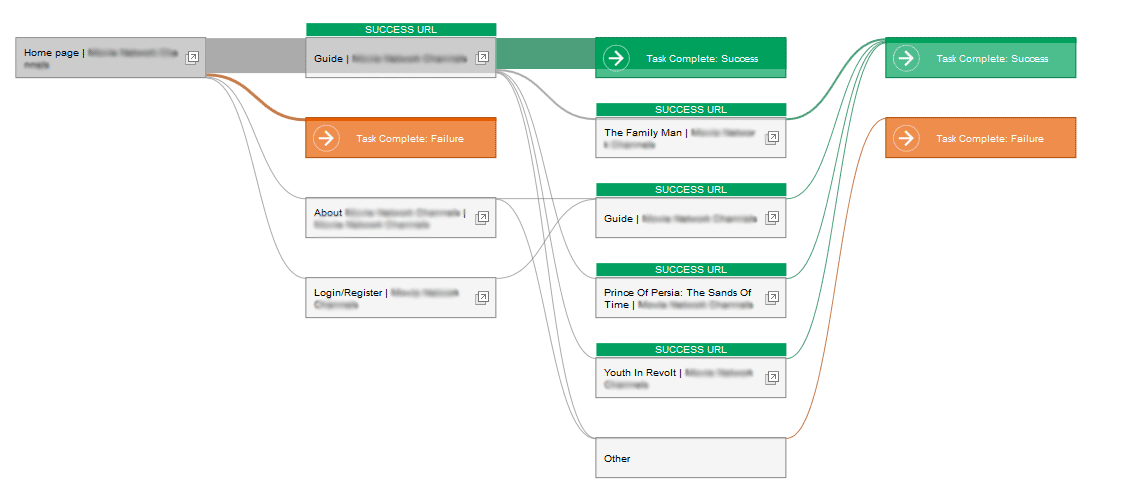Open the external link icon on the second Guide node

[x=771, y=218]
